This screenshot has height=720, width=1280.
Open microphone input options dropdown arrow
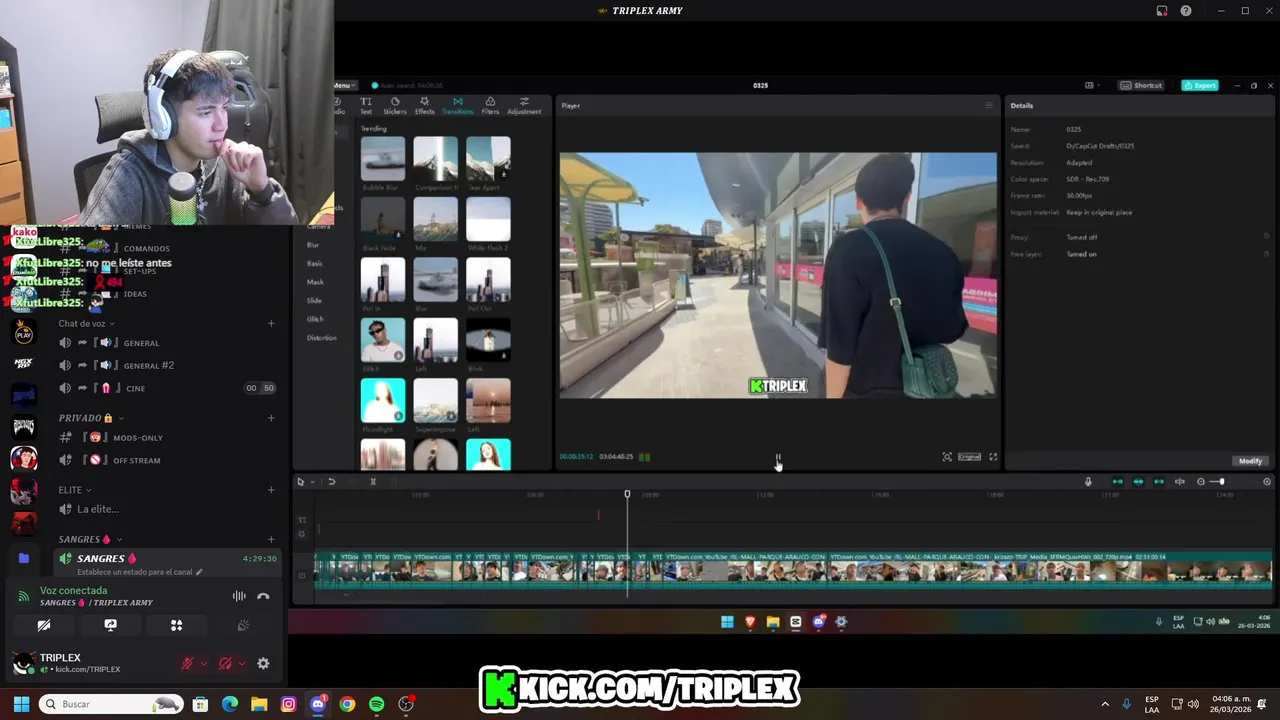203,663
